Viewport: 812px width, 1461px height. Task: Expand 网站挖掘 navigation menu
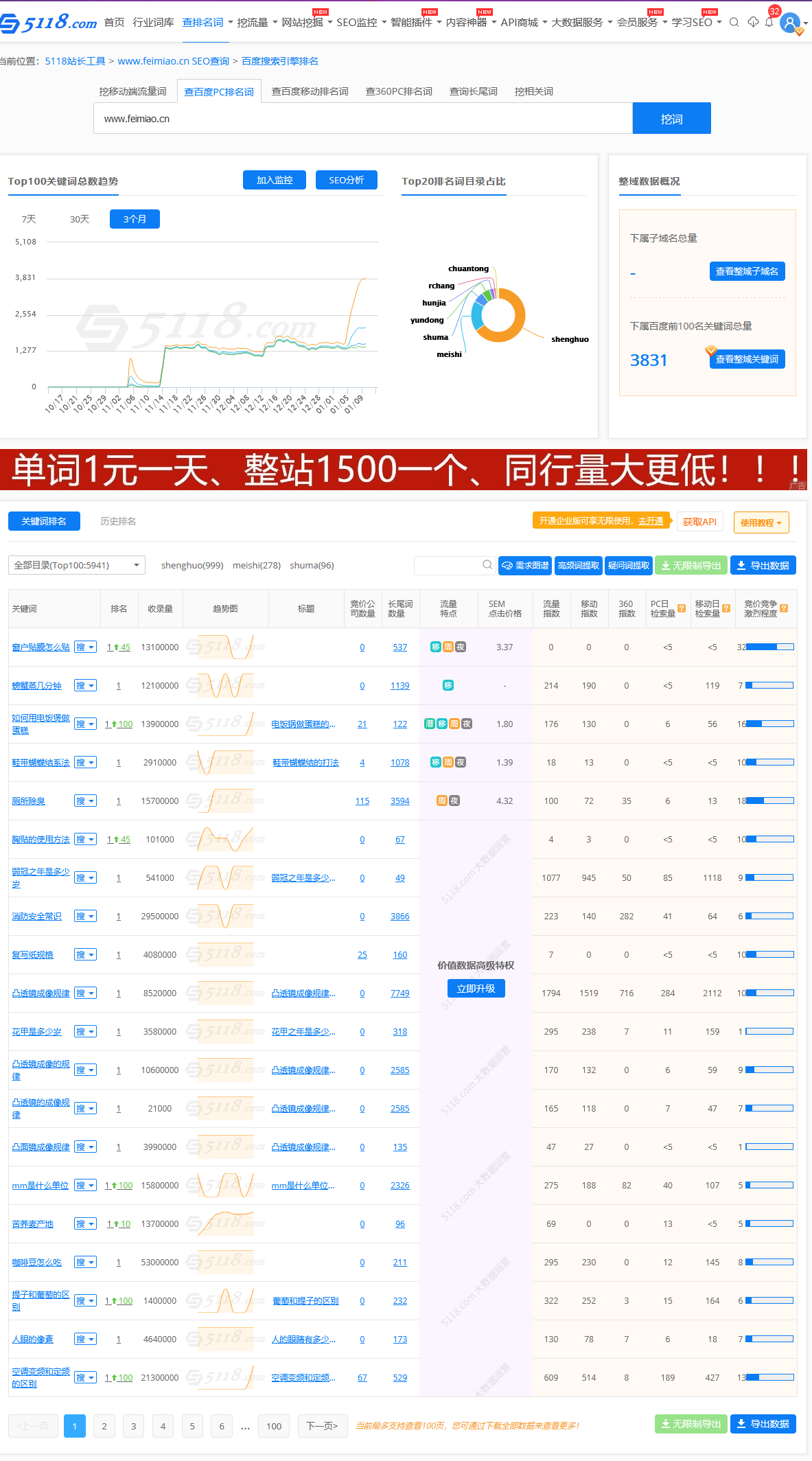coord(307,23)
